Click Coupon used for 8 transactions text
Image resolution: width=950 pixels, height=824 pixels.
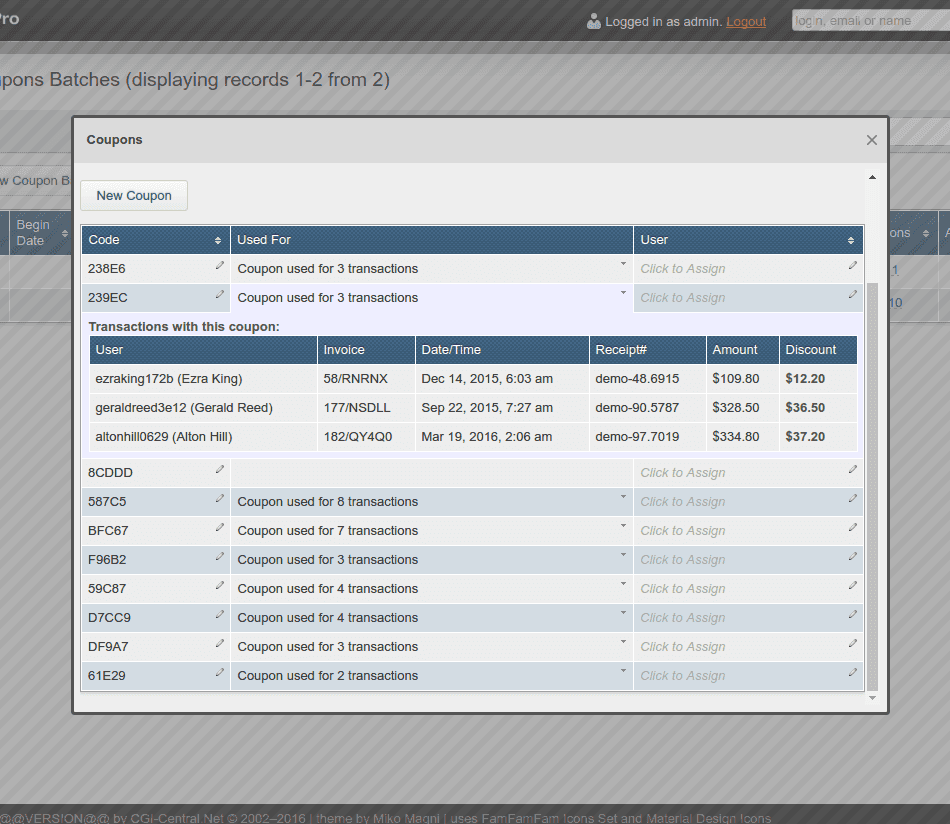click(x=328, y=502)
